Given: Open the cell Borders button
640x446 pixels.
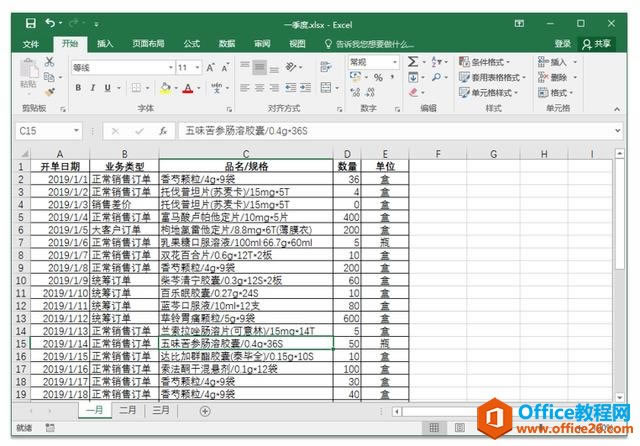Looking at the screenshot, I should coord(136,88).
